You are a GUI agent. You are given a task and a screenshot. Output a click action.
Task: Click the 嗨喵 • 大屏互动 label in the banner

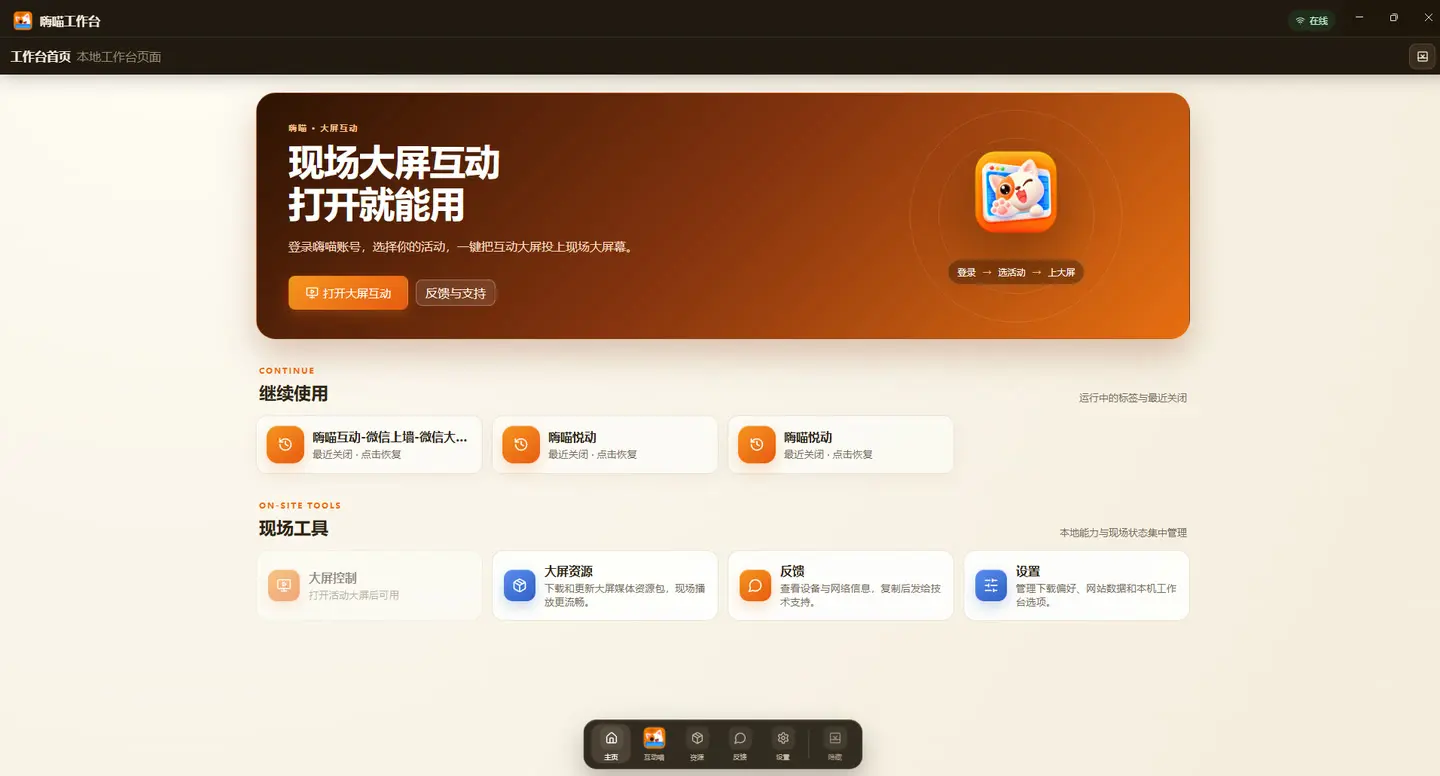pyautogui.click(x=323, y=128)
